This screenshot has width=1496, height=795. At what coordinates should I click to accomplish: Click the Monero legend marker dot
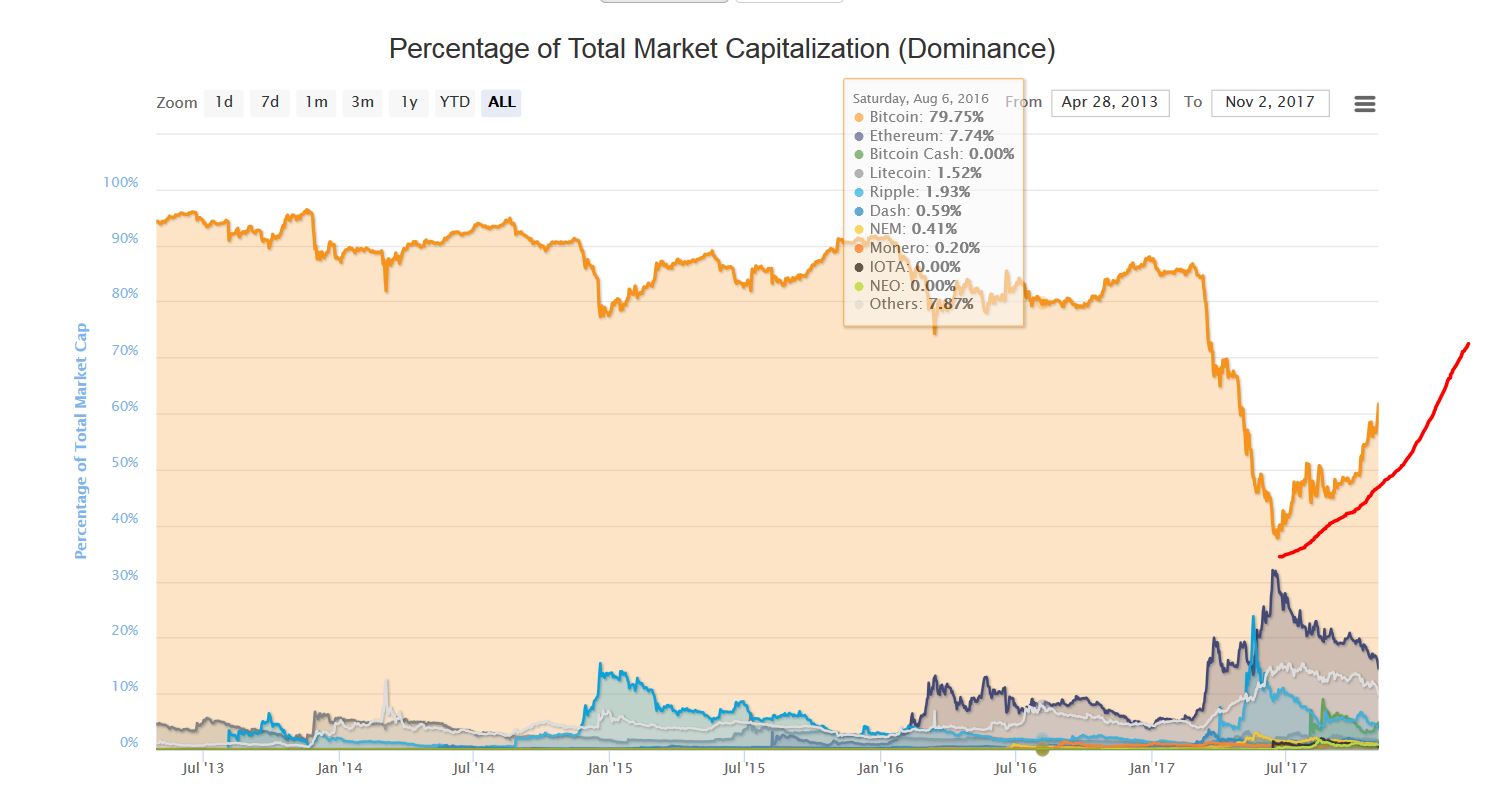(x=858, y=247)
